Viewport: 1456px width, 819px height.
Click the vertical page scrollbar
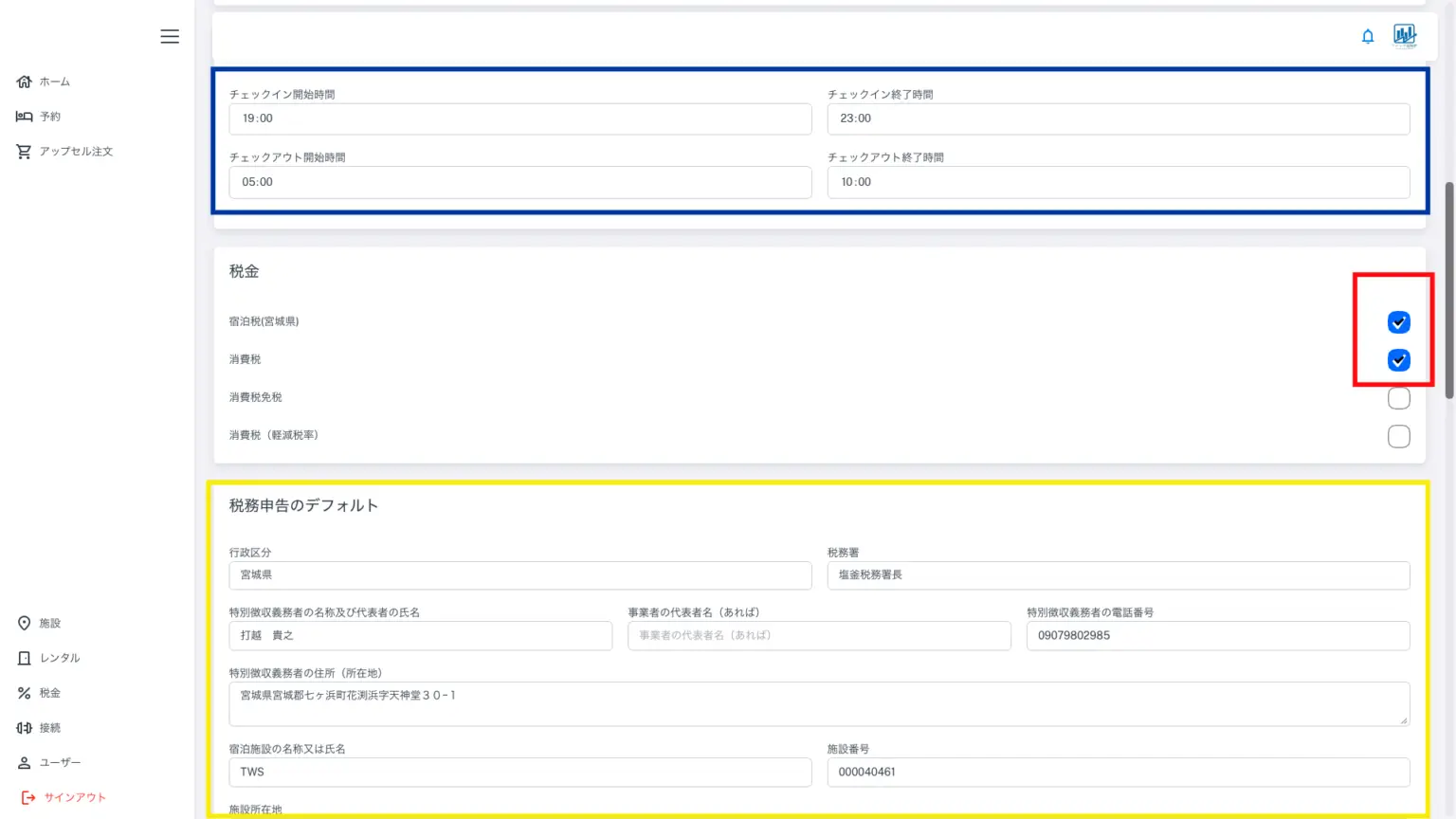tap(1448, 289)
